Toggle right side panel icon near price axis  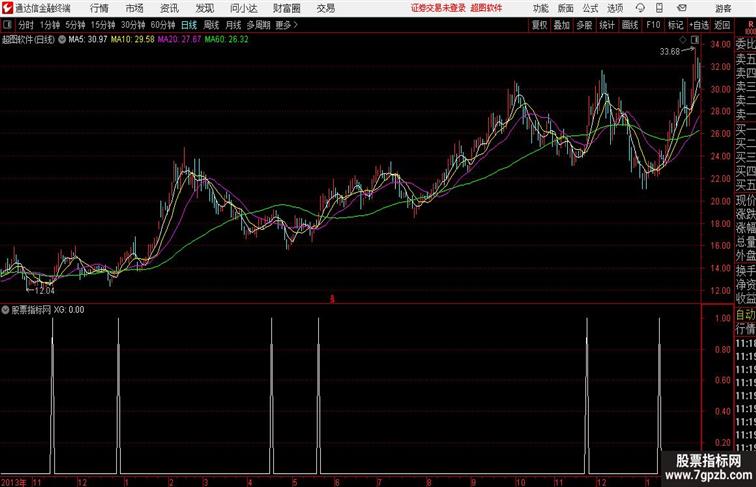[694, 40]
